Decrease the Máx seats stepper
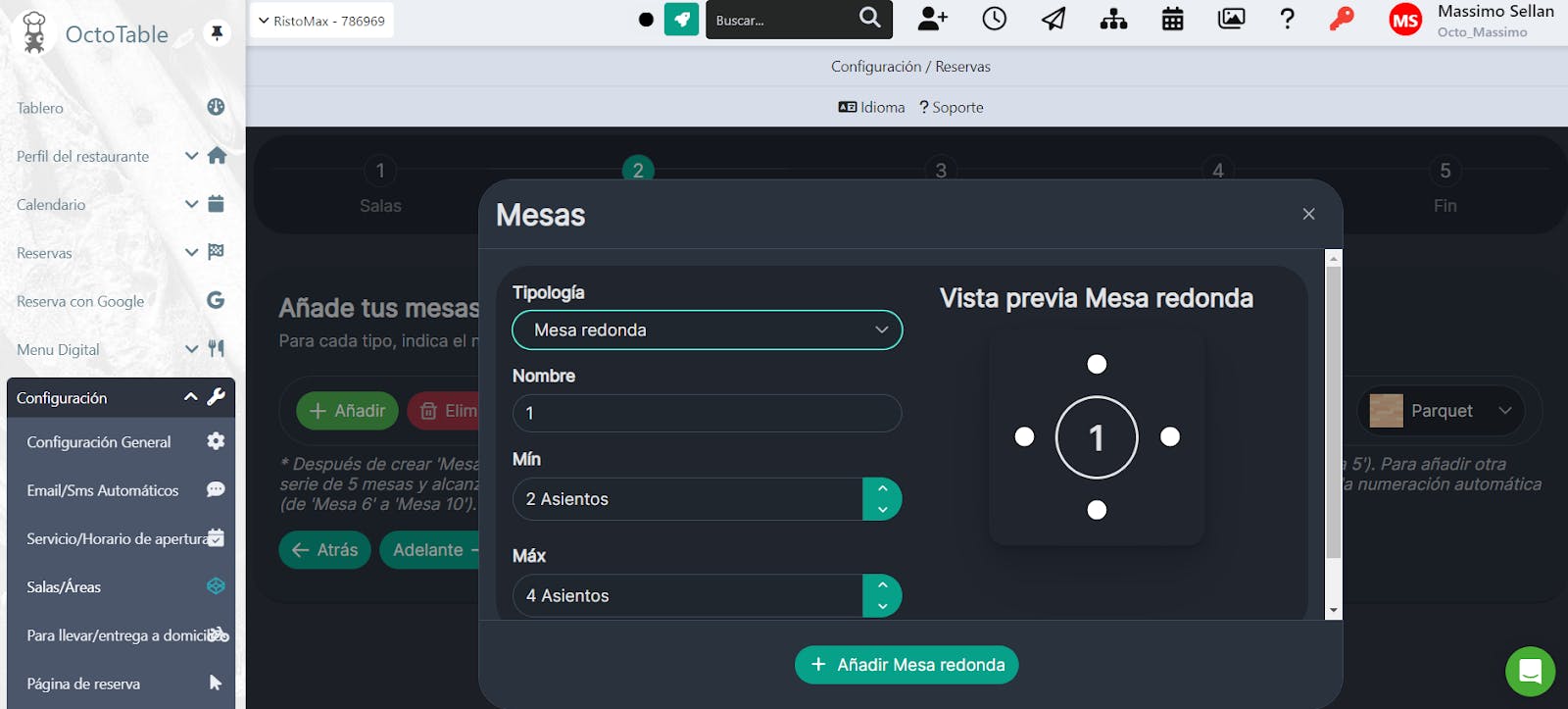Image resolution: width=1568 pixels, height=709 pixels. 882,606
